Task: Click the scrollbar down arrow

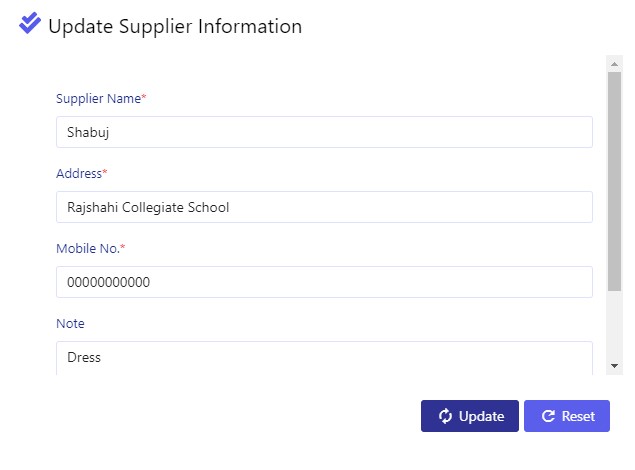Action: coord(614,366)
